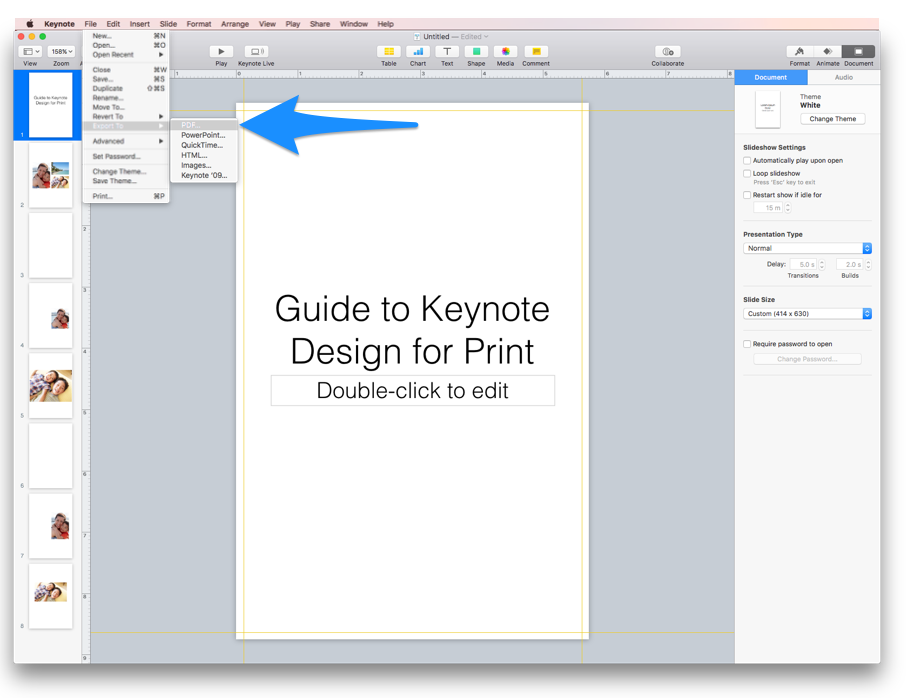Toggle Loop slideshow checkbox
The height and width of the screenshot is (698, 908).
click(x=747, y=173)
